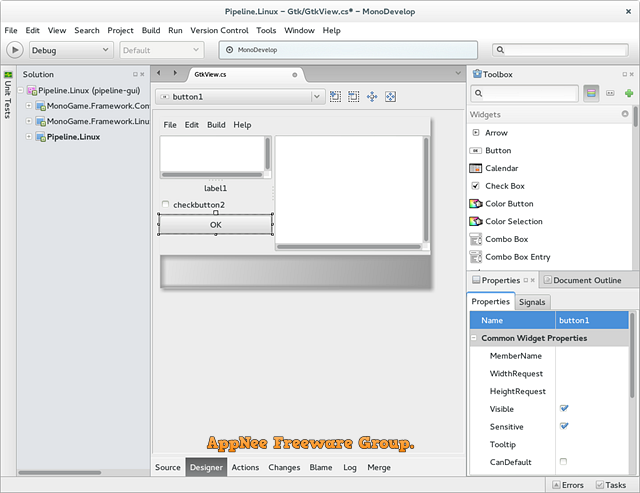Click the left list horizontal scrollbar in designer
This screenshot has width=640, height=493.
point(212,175)
